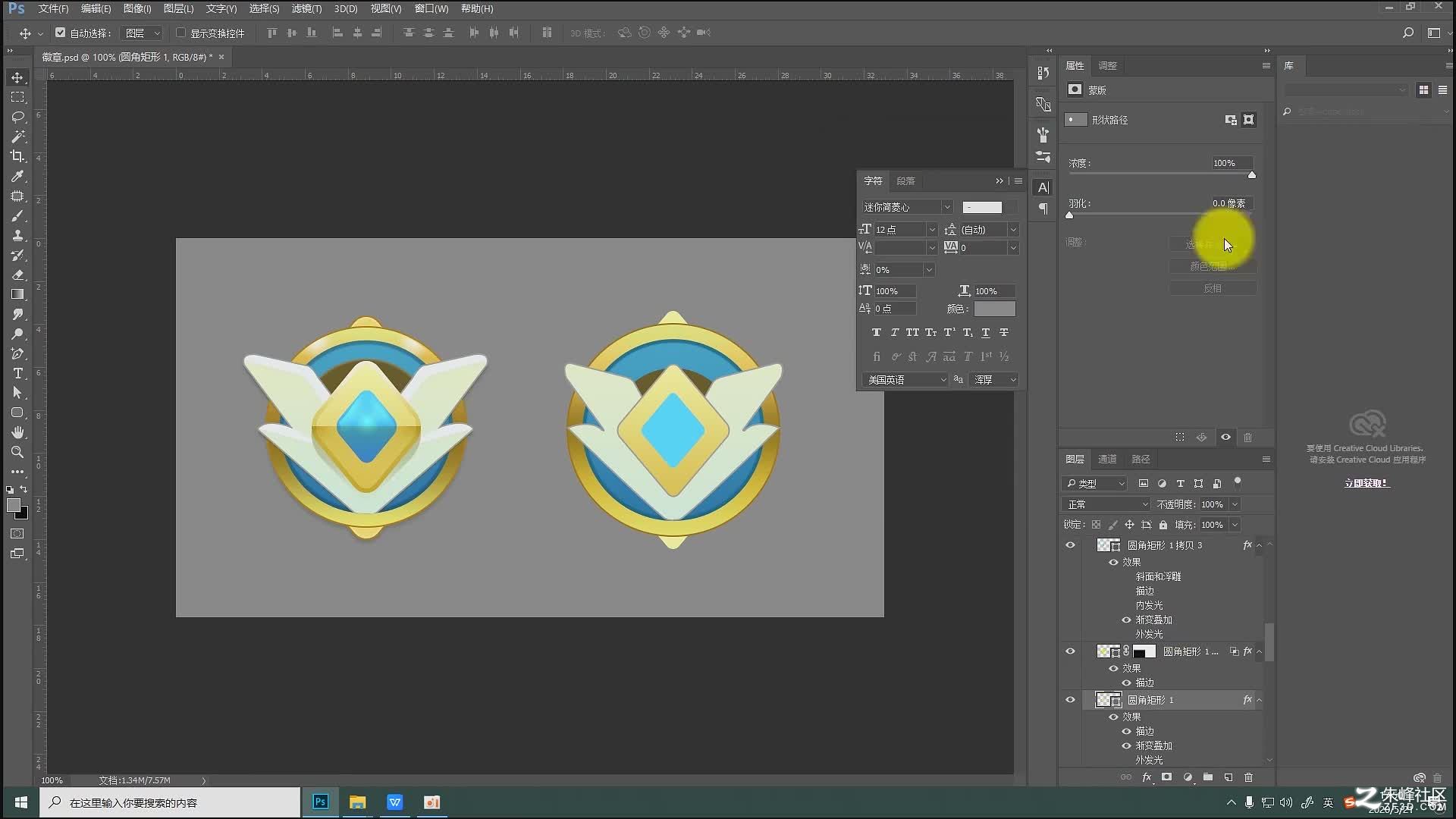
Task: Create a new adjustment layer
Action: click(1188, 777)
